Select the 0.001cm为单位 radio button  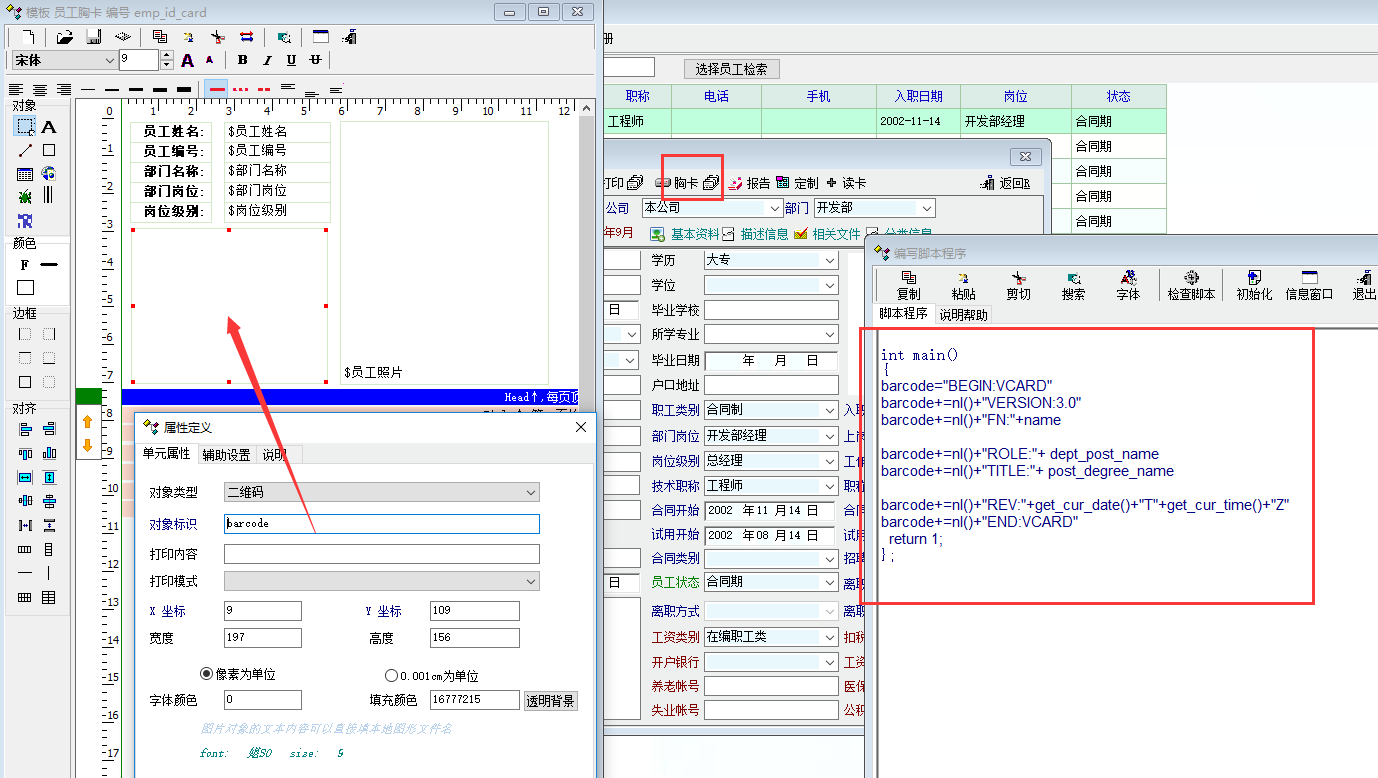pyautogui.click(x=392, y=675)
